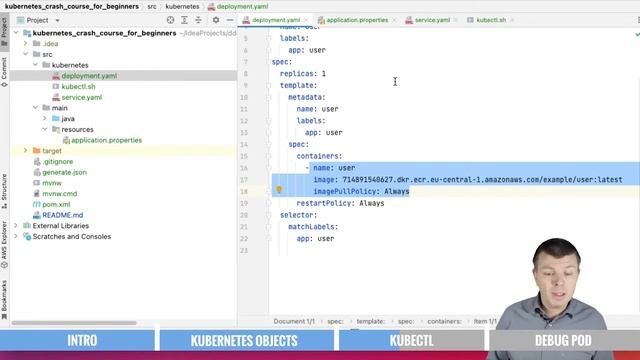Click the src breadcrumb in navigation bar
Screen dimensions: 640x360
click(152, 7)
